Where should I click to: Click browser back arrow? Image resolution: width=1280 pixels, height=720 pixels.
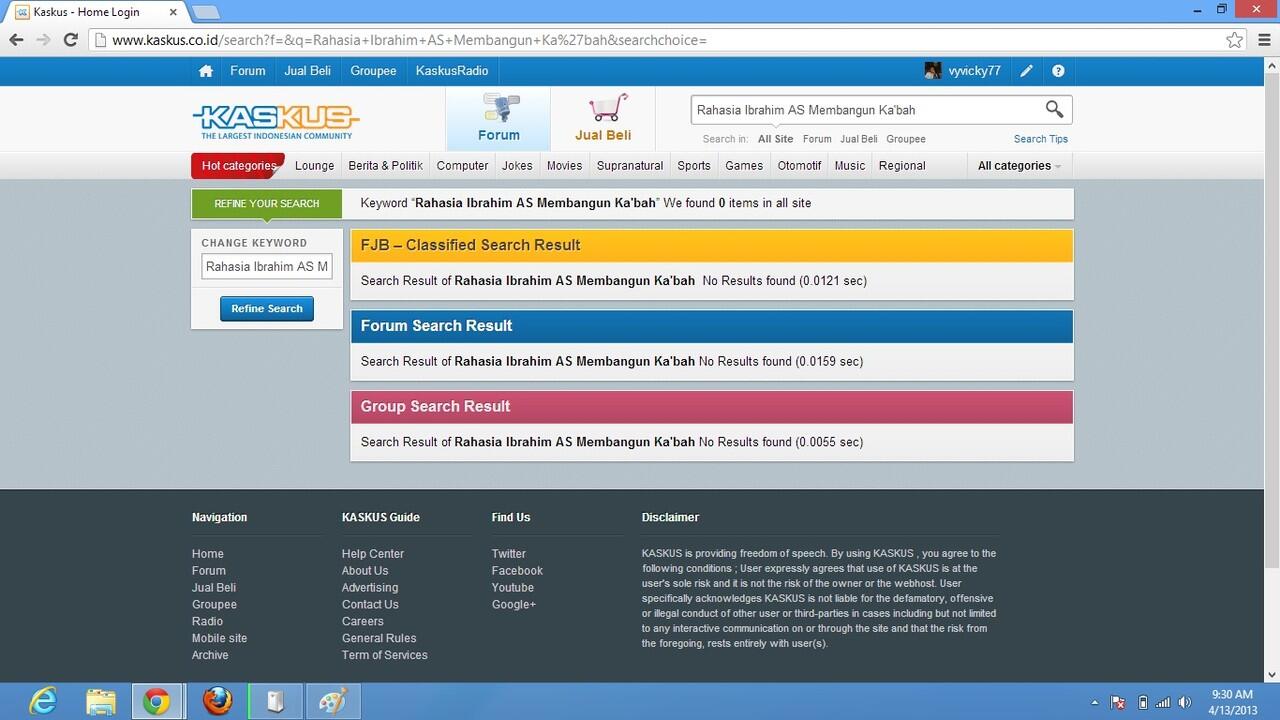tap(16, 40)
